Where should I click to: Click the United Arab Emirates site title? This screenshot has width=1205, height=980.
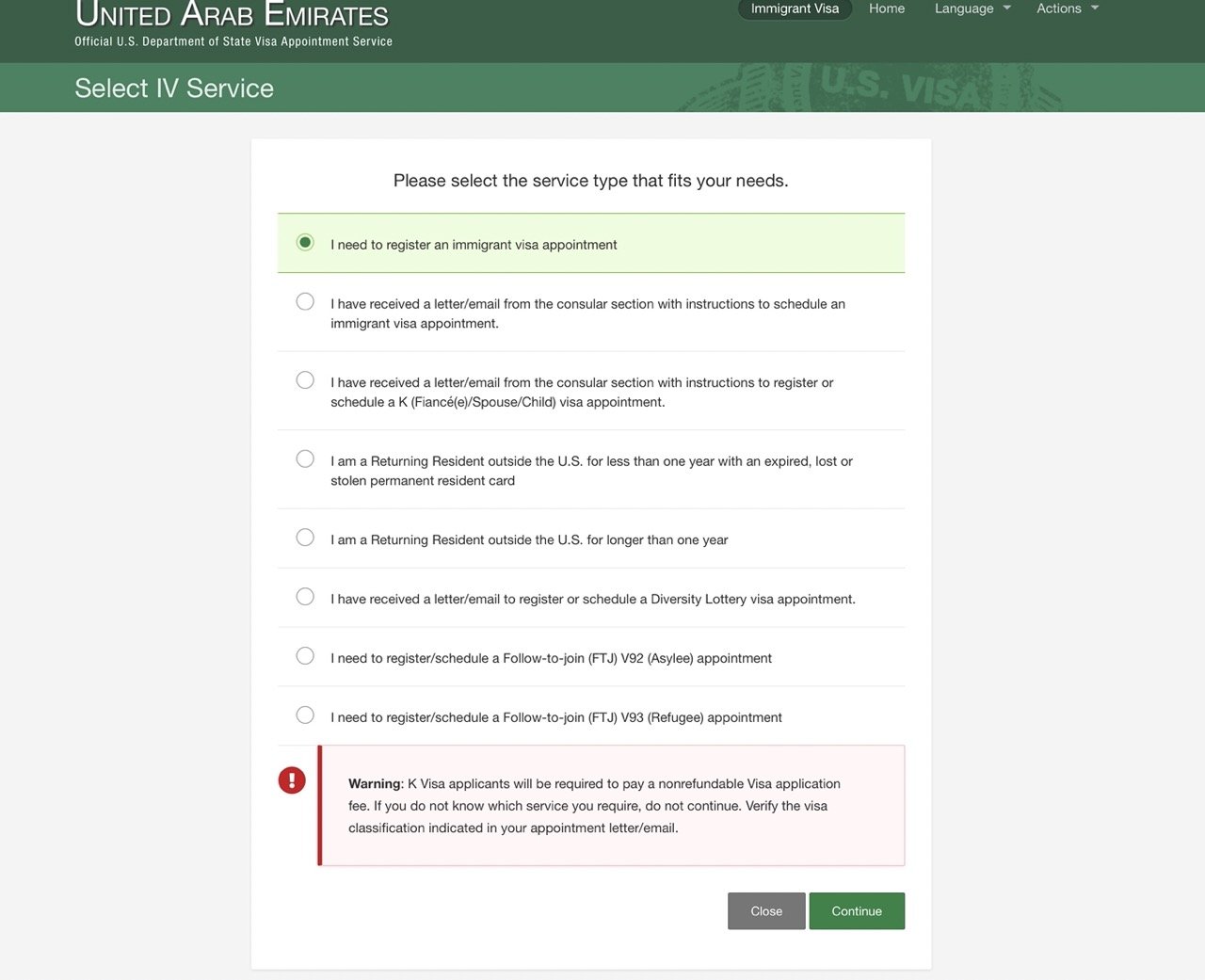click(232, 15)
